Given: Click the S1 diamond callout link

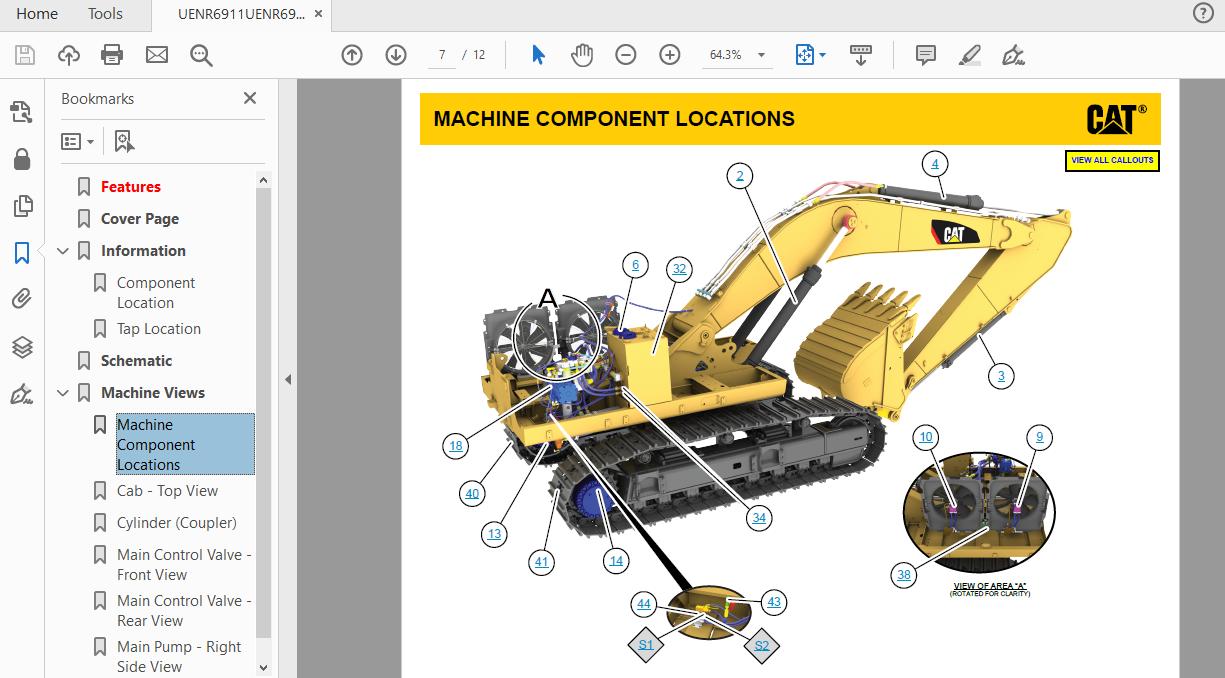Looking at the screenshot, I should (646, 644).
